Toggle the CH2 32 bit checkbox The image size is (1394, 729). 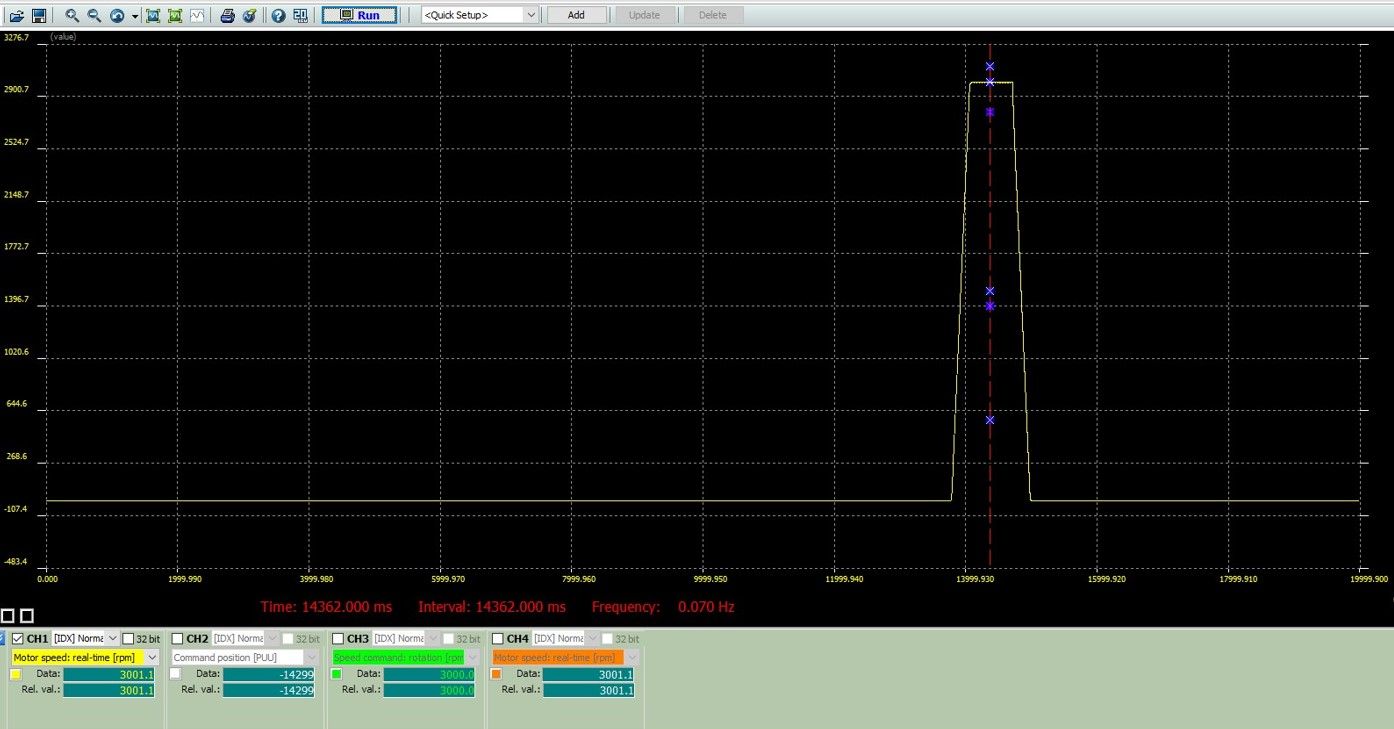pos(288,638)
